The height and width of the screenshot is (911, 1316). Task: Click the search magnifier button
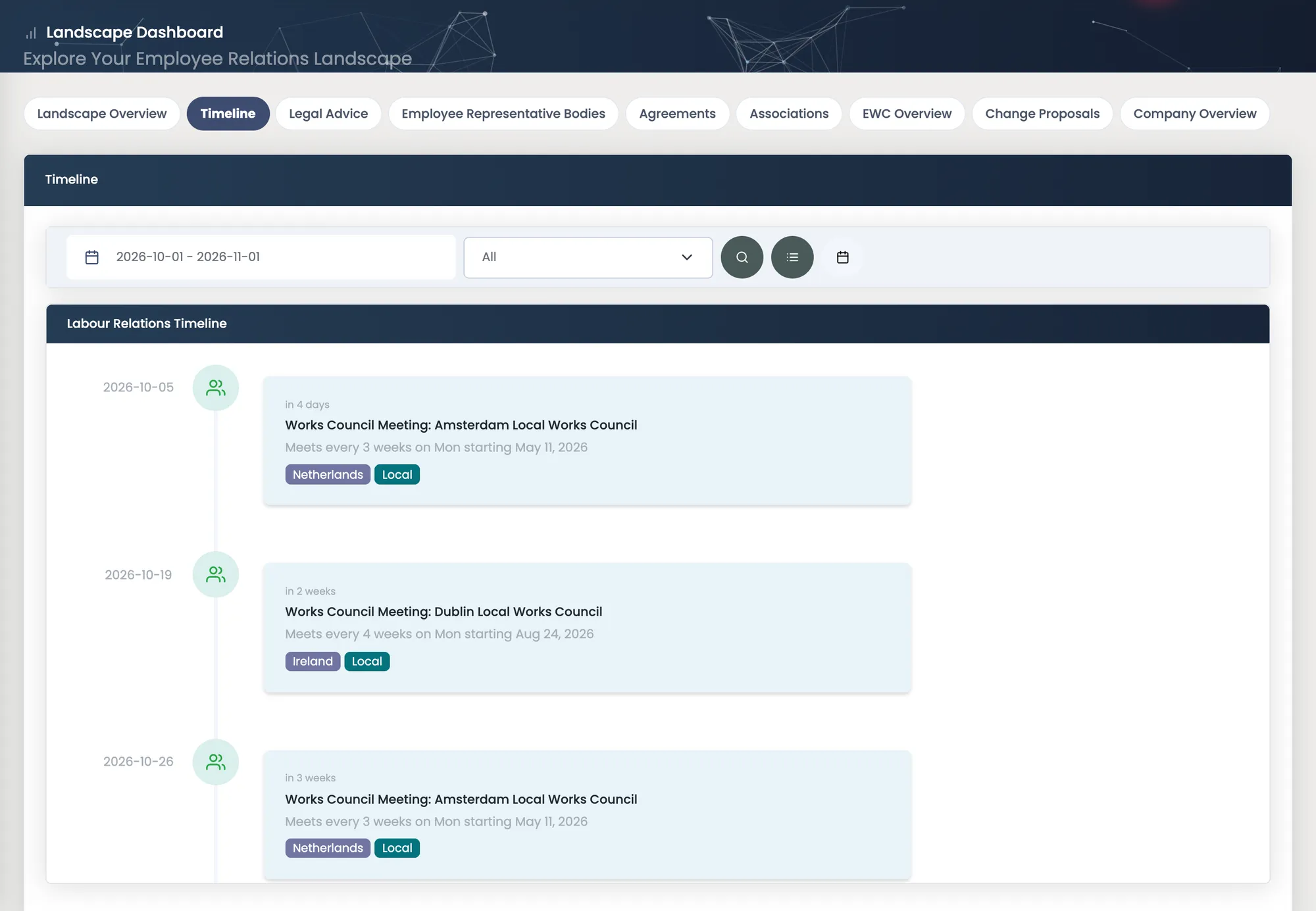pos(742,257)
